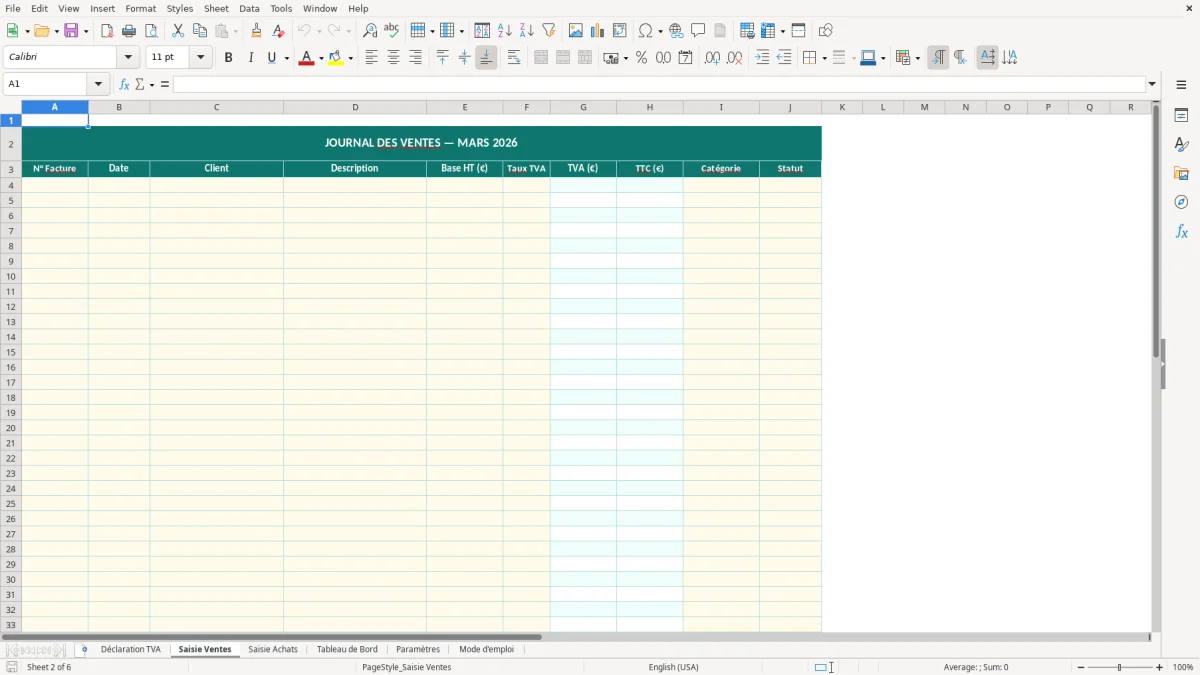This screenshot has width=1200, height=675.
Task: Define print area icon
Action: tap(747, 31)
